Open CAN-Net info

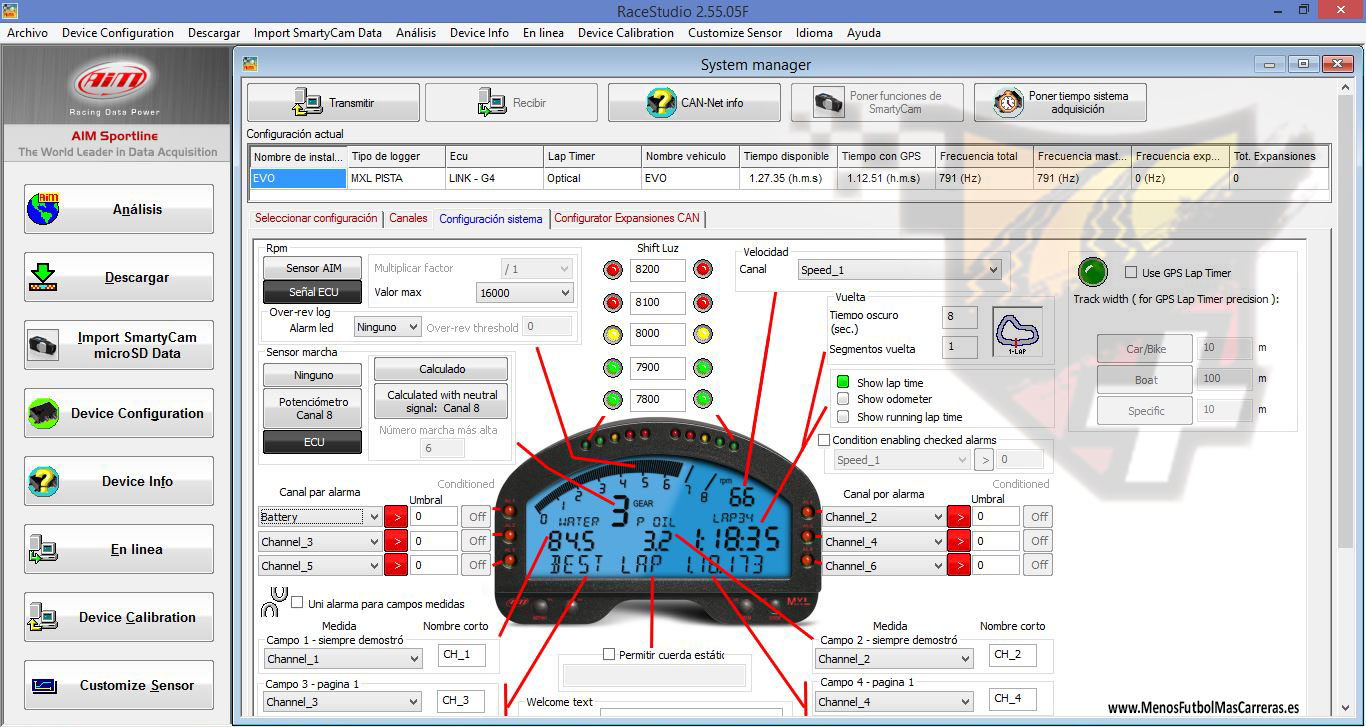coord(694,103)
